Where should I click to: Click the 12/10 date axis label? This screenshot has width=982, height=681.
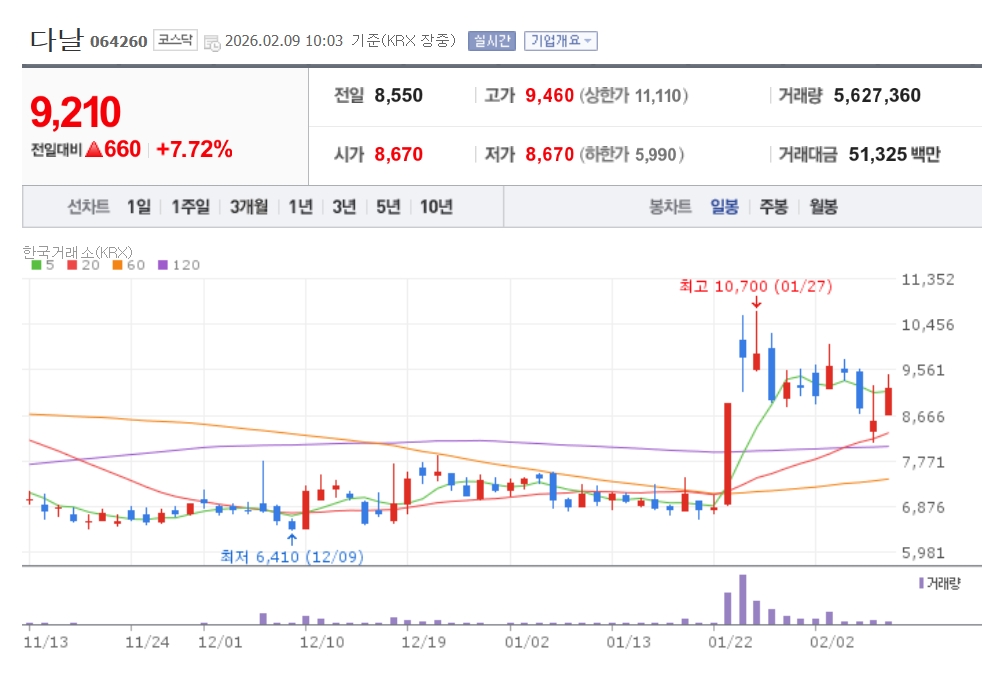tap(322, 642)
